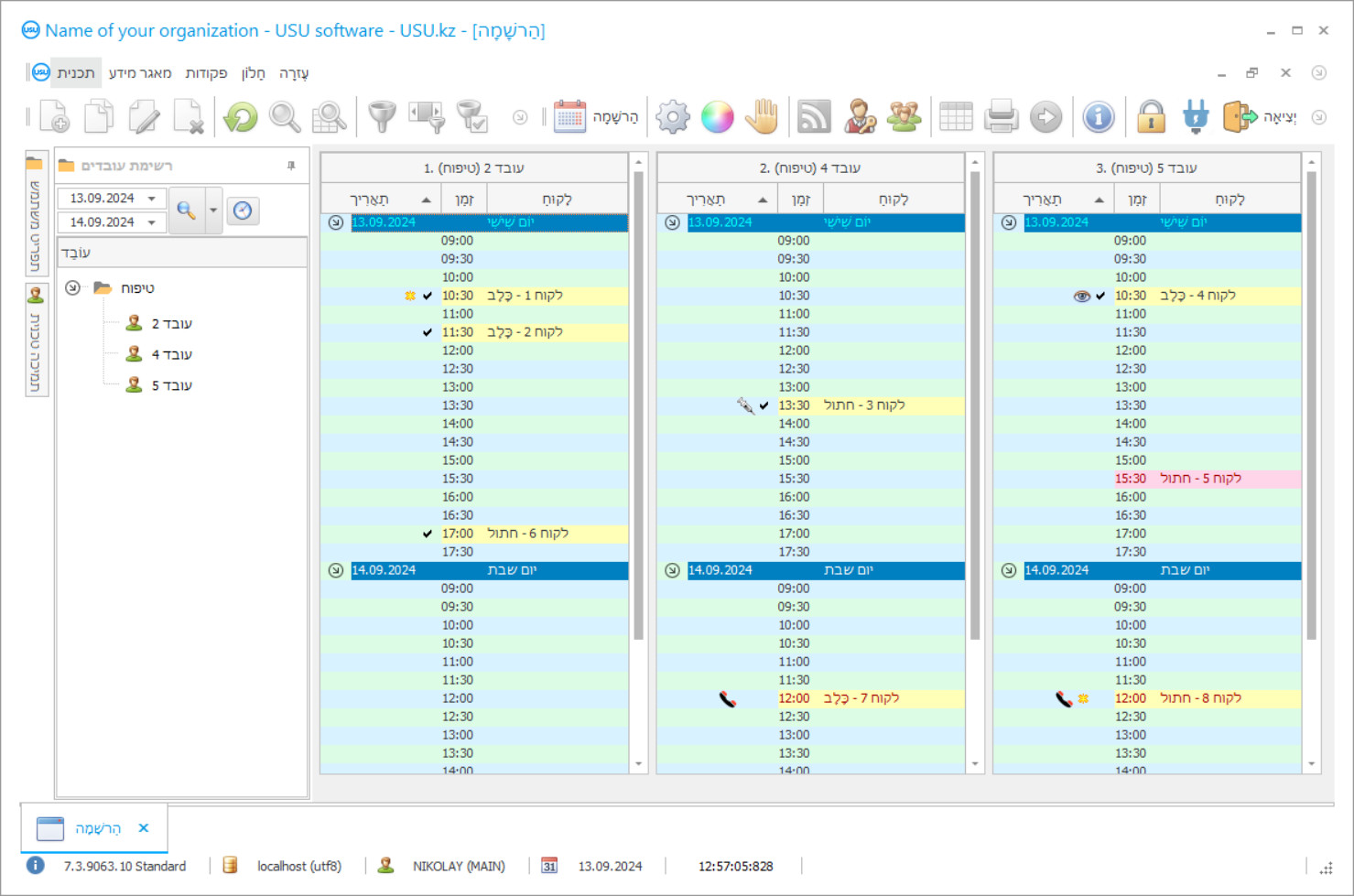Open the מאגר מידע menu
1354x896 pixels.
[x=140, y=73]
